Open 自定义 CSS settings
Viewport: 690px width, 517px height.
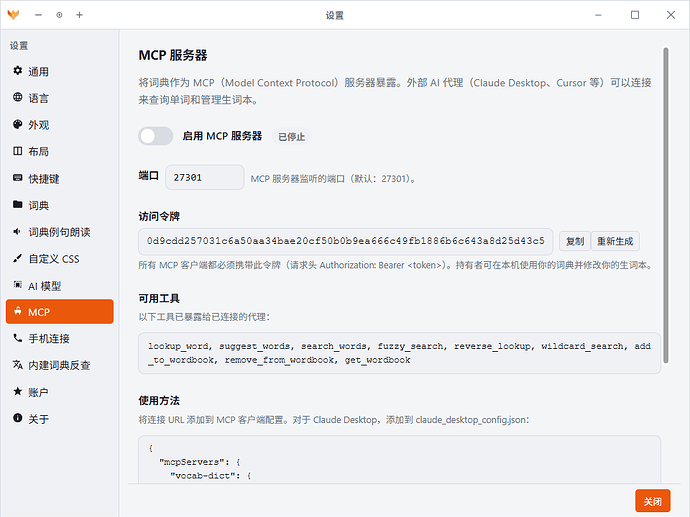click(59, 259)
